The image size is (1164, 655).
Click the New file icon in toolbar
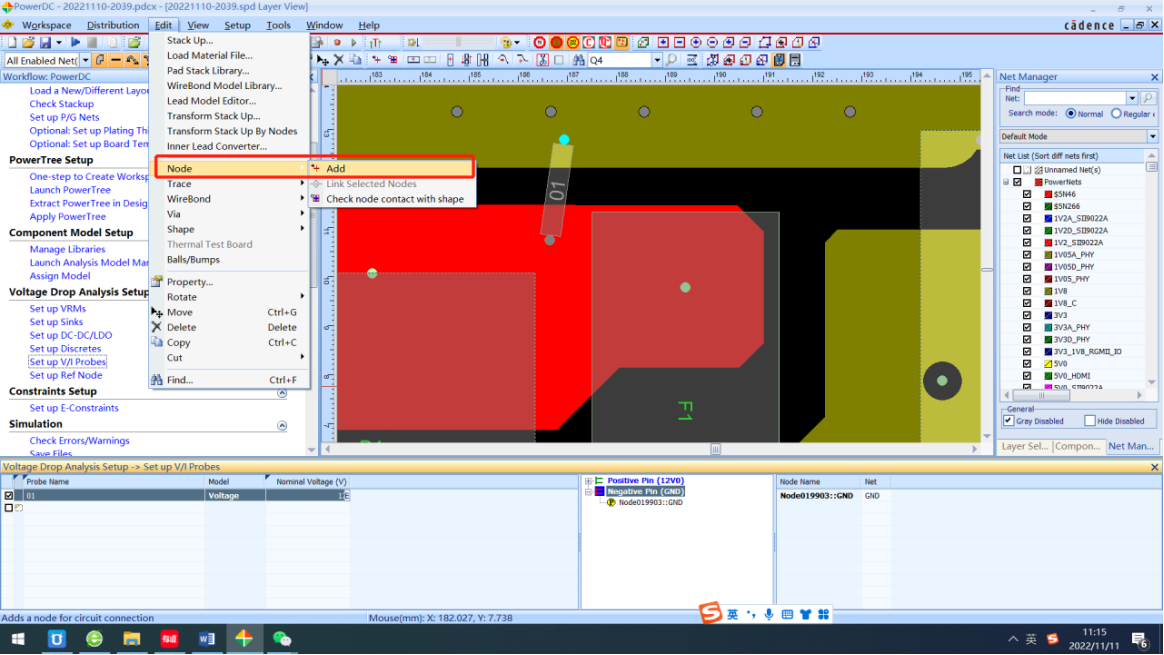tap(12, 42)
